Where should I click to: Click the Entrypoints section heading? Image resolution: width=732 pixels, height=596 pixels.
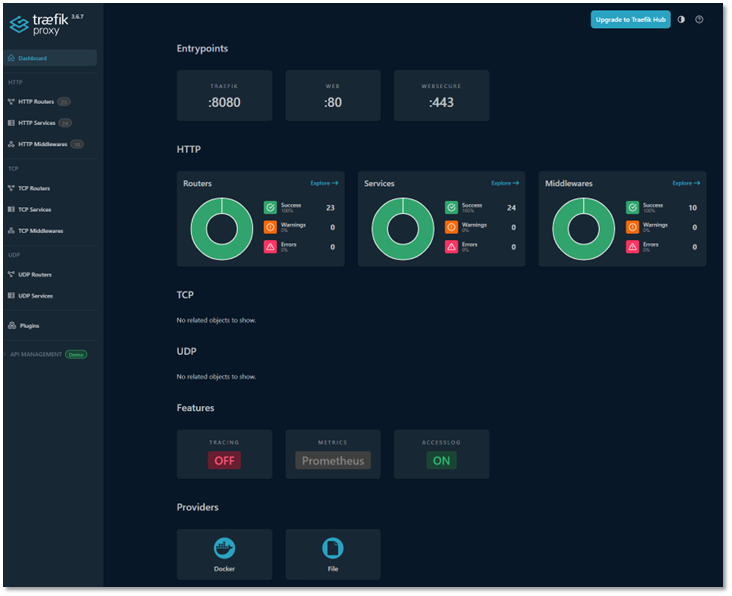click(202, 49)
